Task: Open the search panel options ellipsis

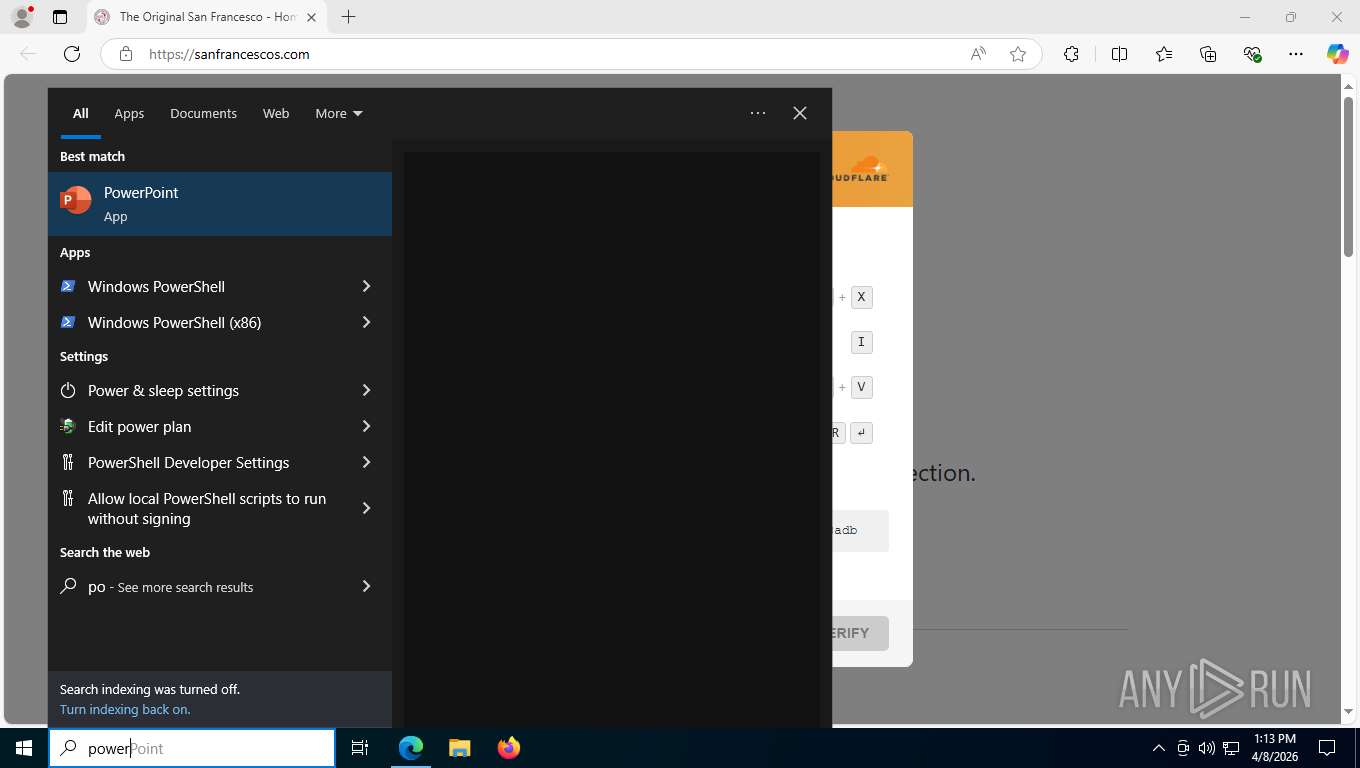Action: point(758,113)
